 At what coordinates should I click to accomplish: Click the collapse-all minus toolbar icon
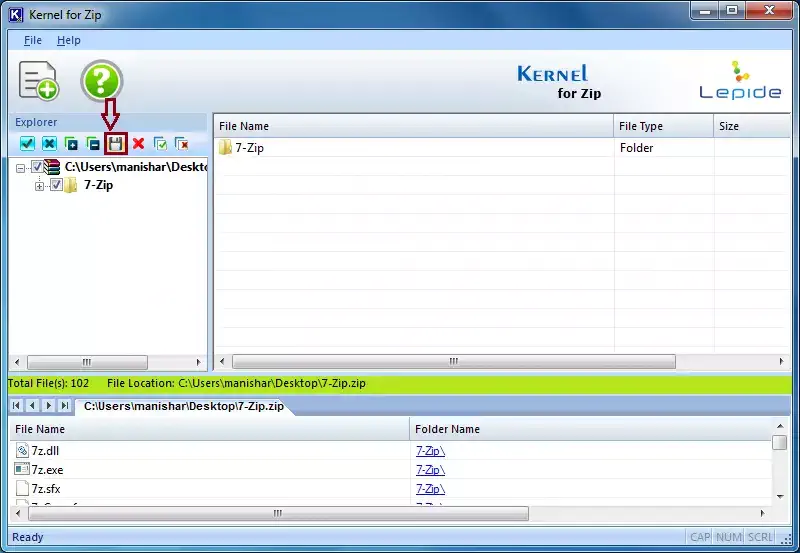[93, 144]
